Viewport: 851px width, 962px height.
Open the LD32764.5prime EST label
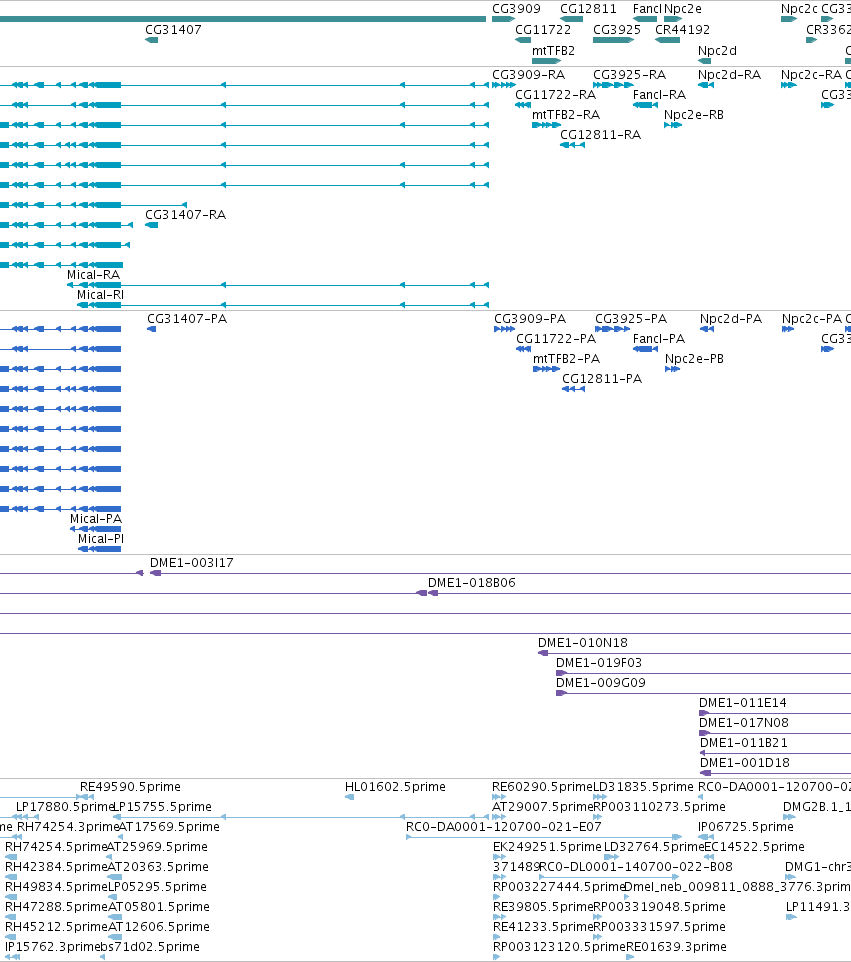654,847
